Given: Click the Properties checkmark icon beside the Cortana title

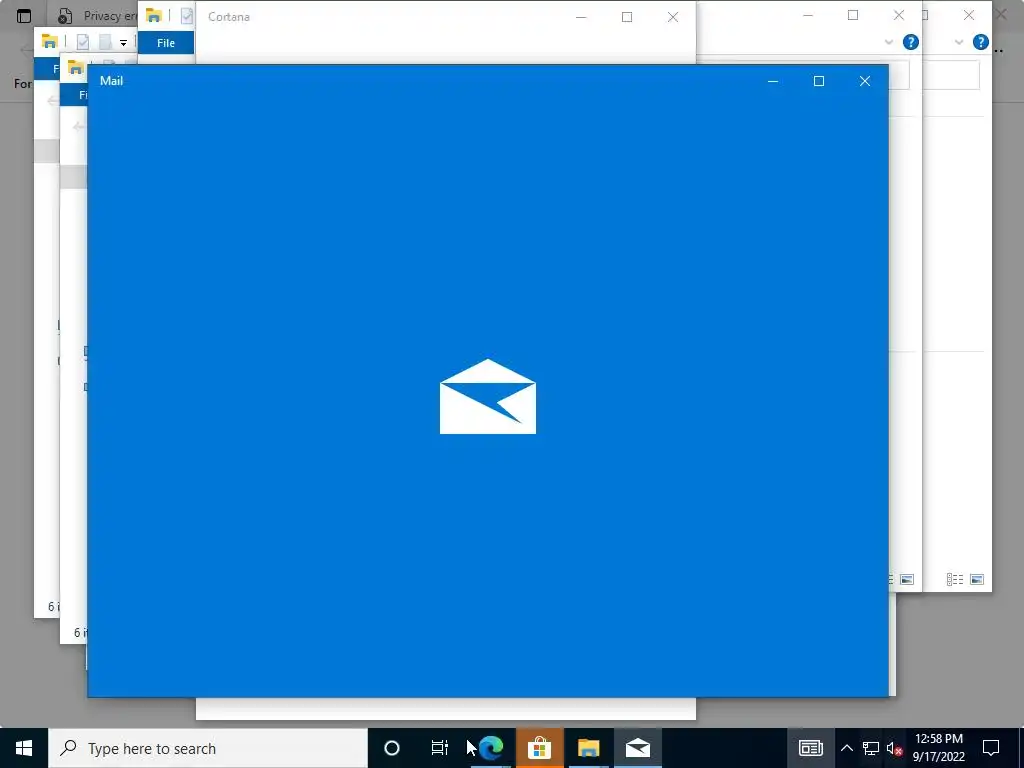Looking at the screenshot, I should (187, 16).
